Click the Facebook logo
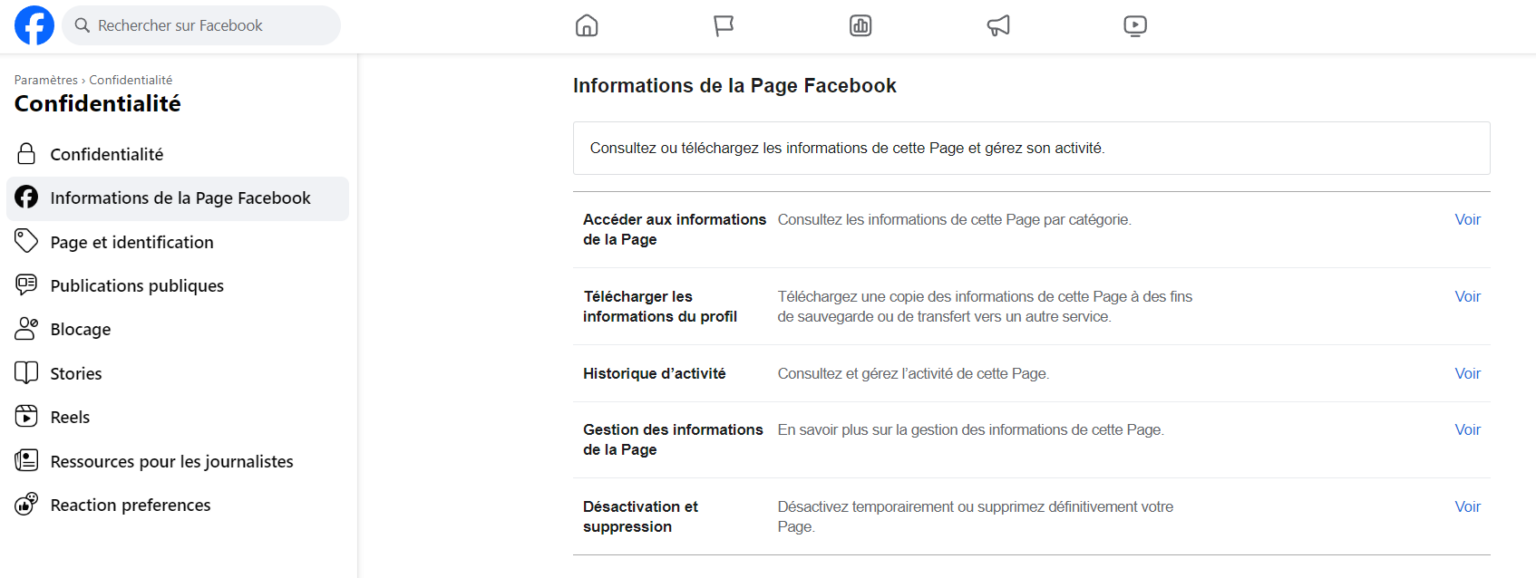This screenshot has width=1536, height=578. click(x=34, y=26)
